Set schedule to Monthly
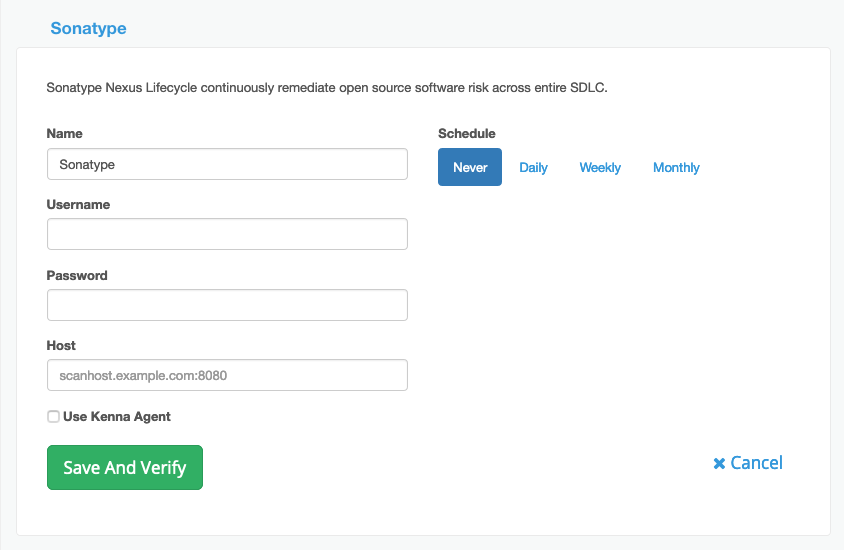The width and height of the screenshot is (844, 550). click(x=676, y=167)
